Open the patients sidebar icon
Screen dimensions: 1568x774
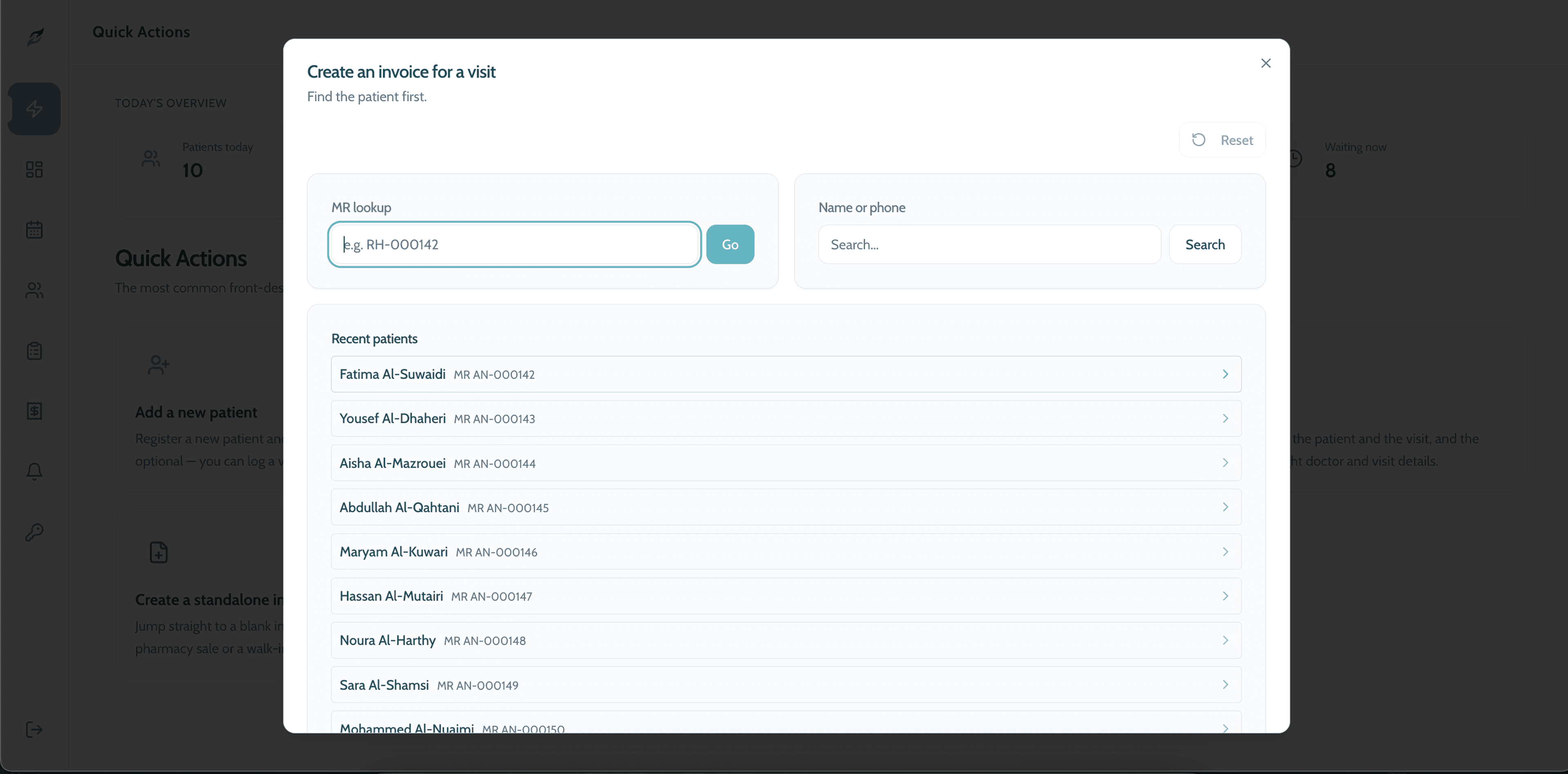click(x=34, y=290)
